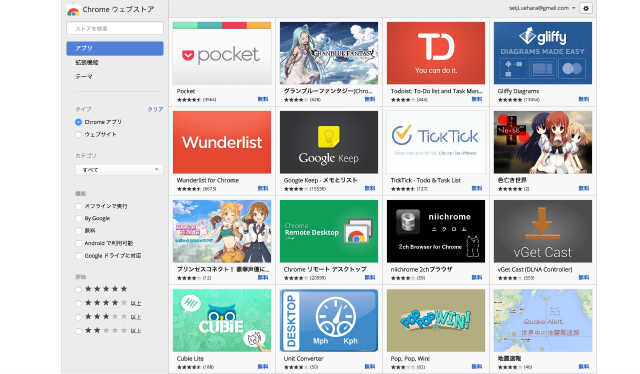Image resolution: width=640 pixels, height=374 pixels.
Task: Click 'Google Keep - メモとリスト' title text
Action: click(x=320, y=180)
